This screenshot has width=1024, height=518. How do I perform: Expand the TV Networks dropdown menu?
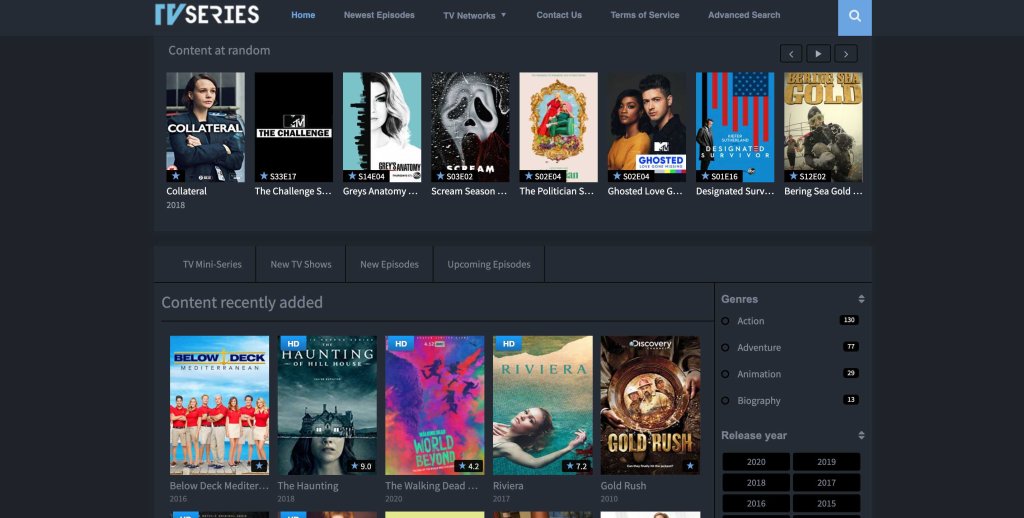pyautogui.click(x=475, y=15)
